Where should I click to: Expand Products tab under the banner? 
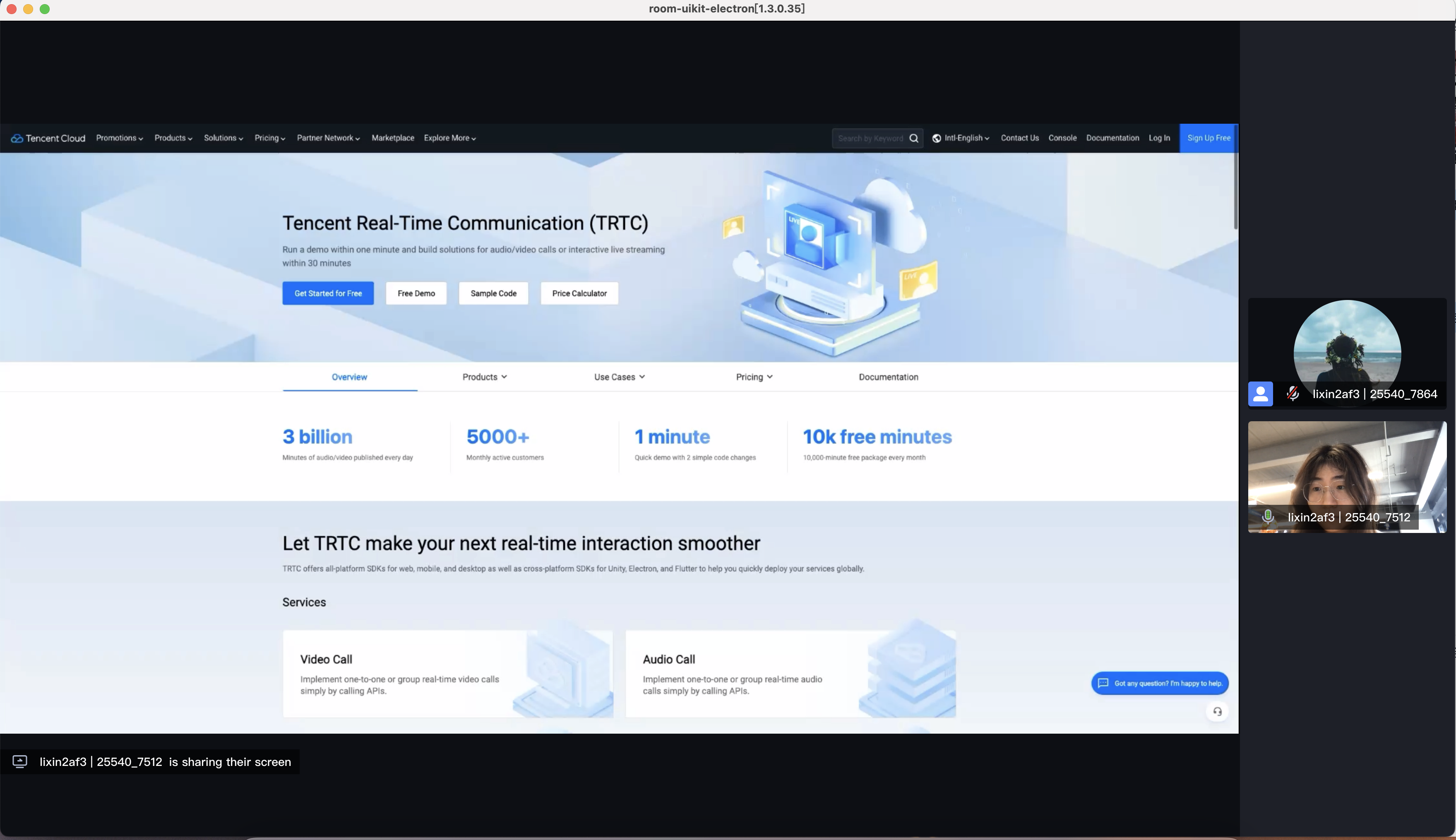tap(485, 377)
